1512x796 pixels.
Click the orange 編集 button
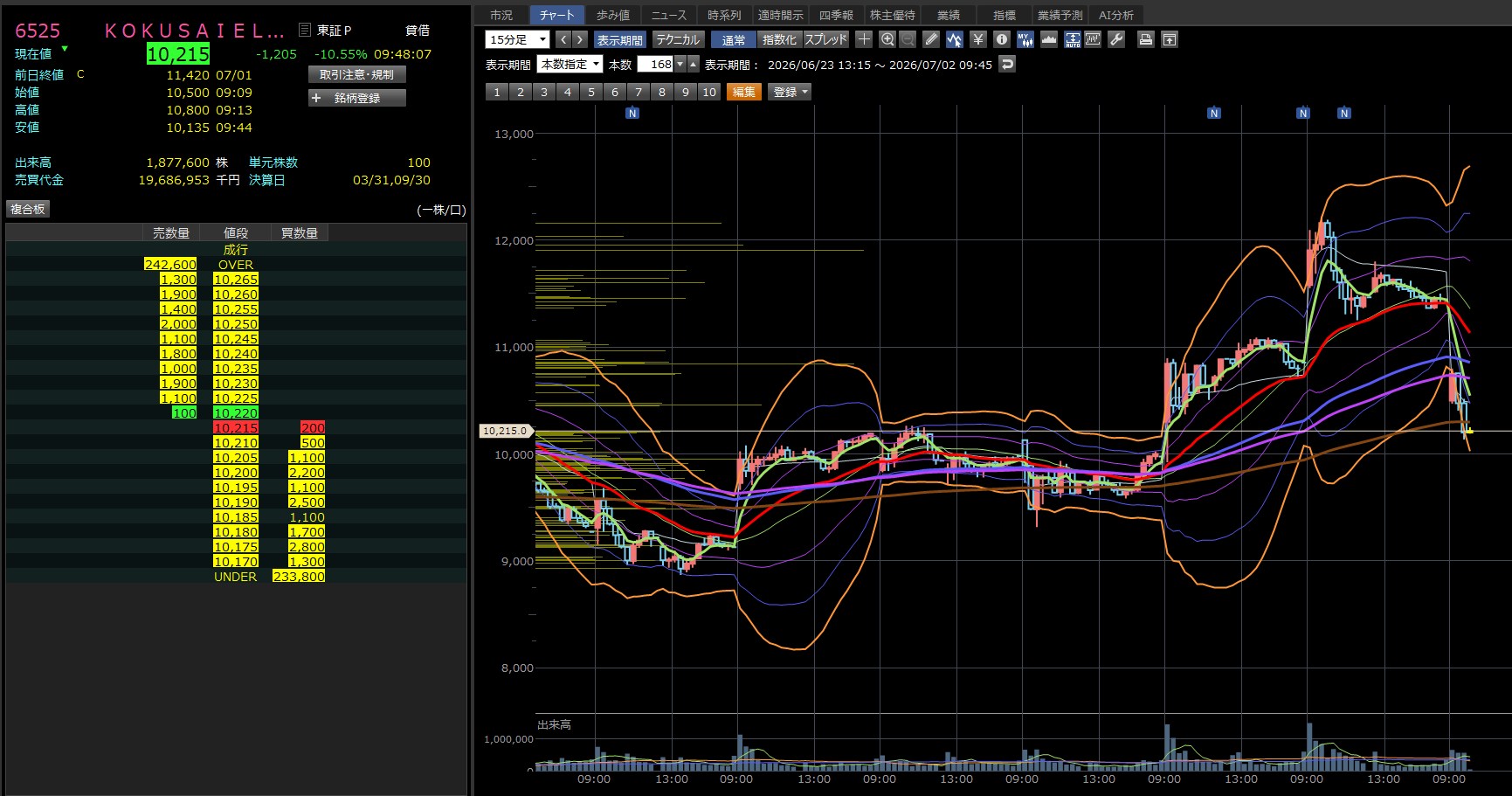(x=744, y=92)
